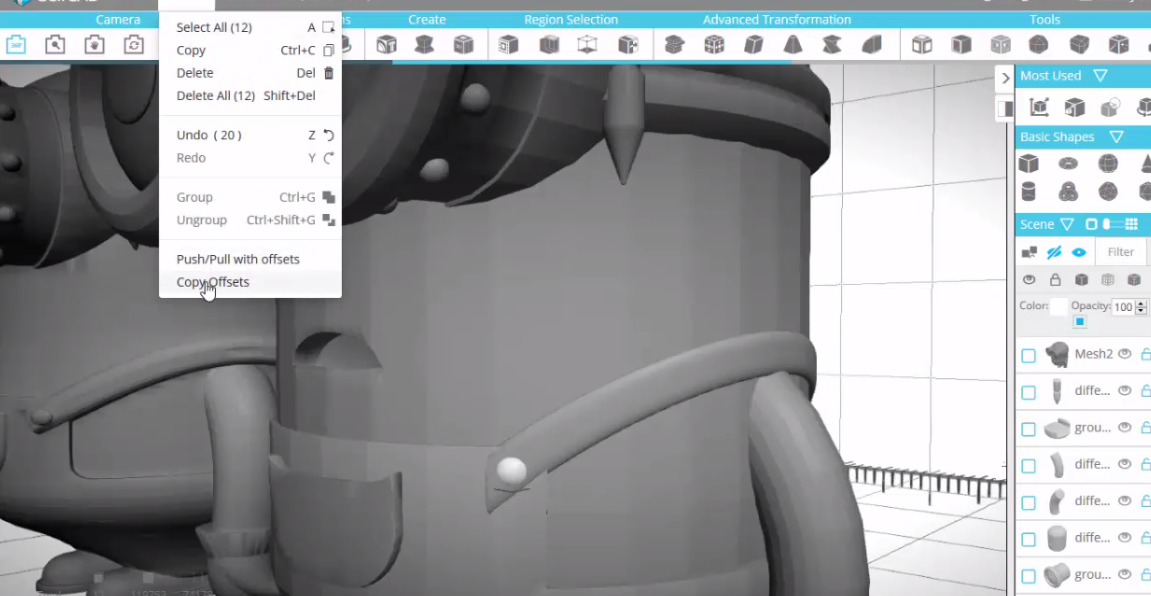This screenshot has width=1151, height=596.
Task: Toggle visibility eye of Mesh2
Action: click(x=1125, y=354)
